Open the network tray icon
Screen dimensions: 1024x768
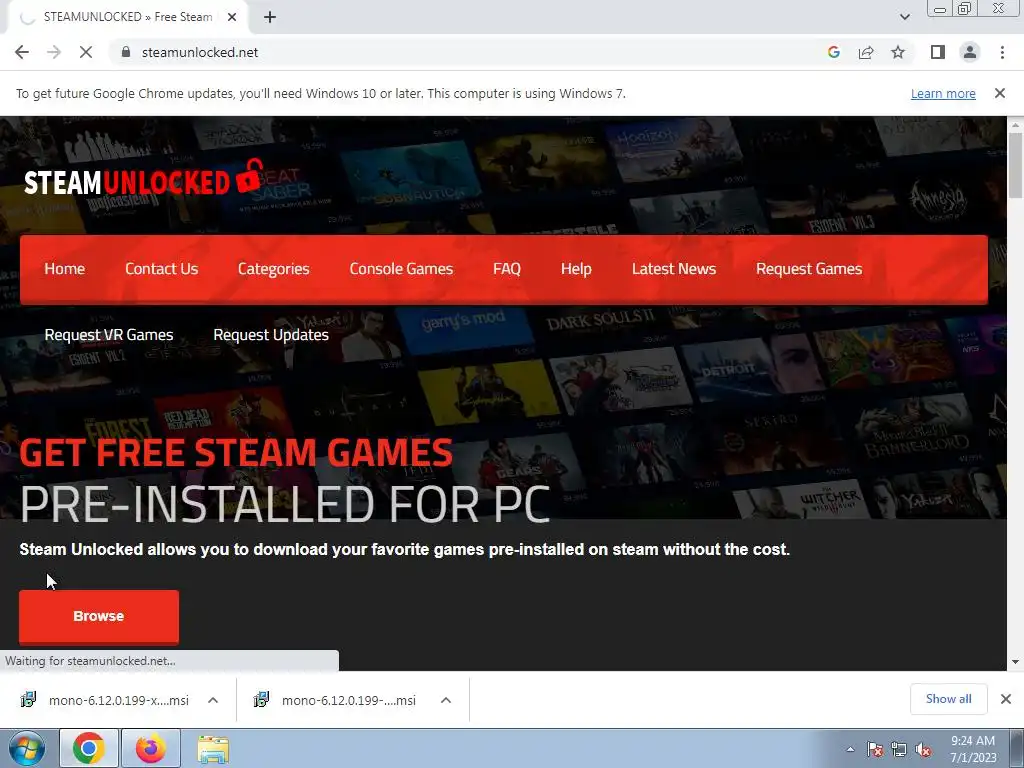899,749
